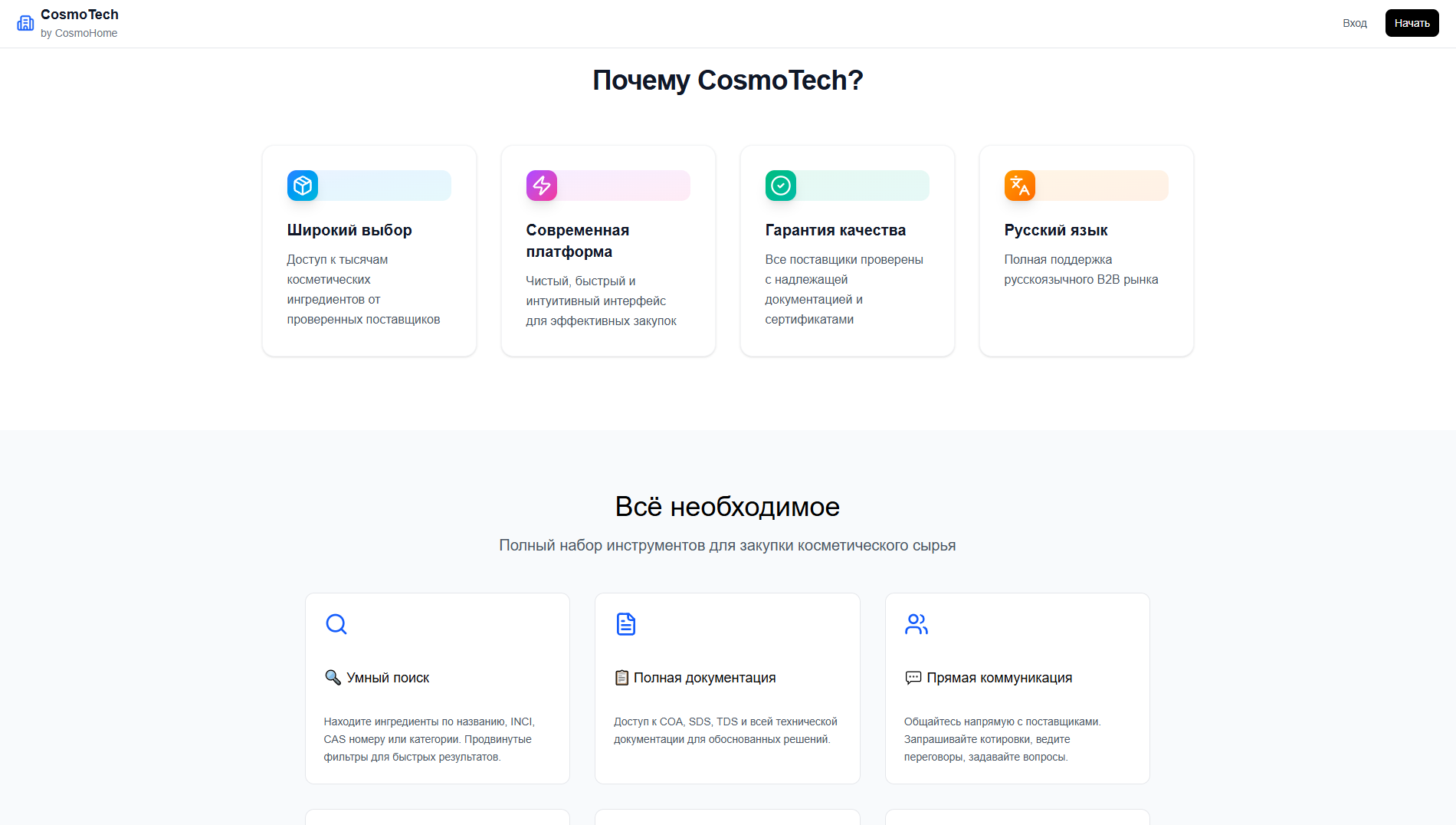Select the Гарантия качества card title
Screen dimensions: 1456x825
pos(835,230)
